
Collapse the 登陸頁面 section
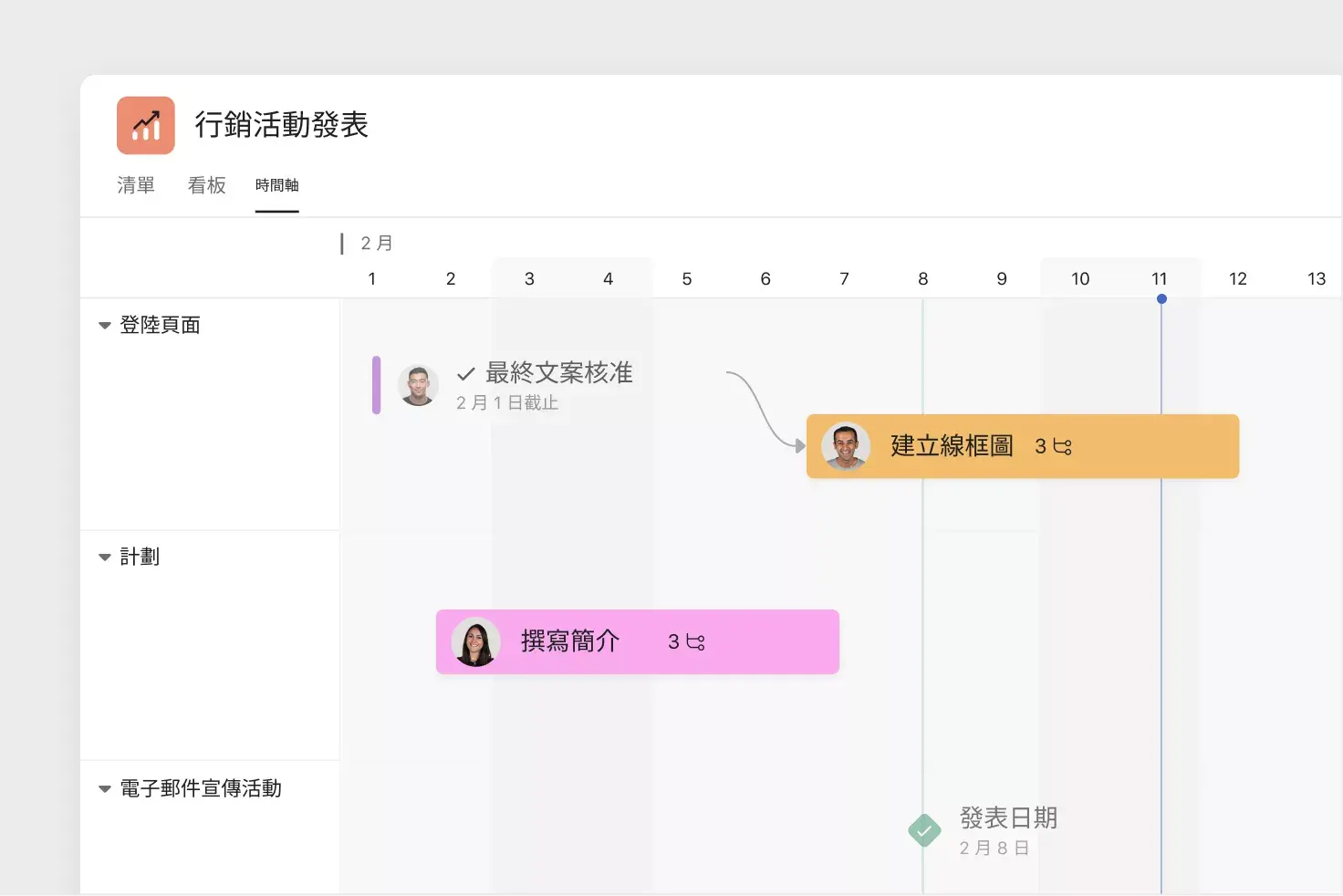tap(105, 325)
